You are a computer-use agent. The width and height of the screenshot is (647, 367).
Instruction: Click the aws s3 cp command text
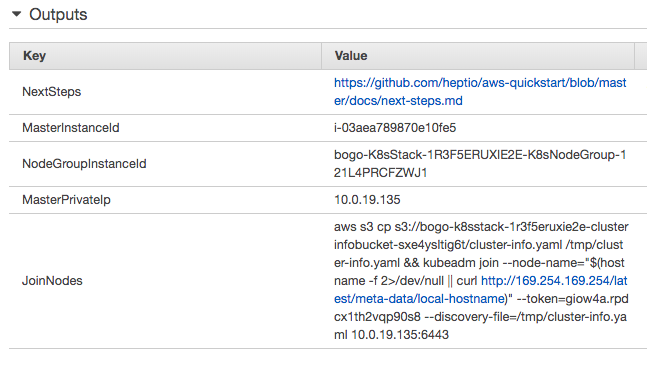click(x=362, y=227)
